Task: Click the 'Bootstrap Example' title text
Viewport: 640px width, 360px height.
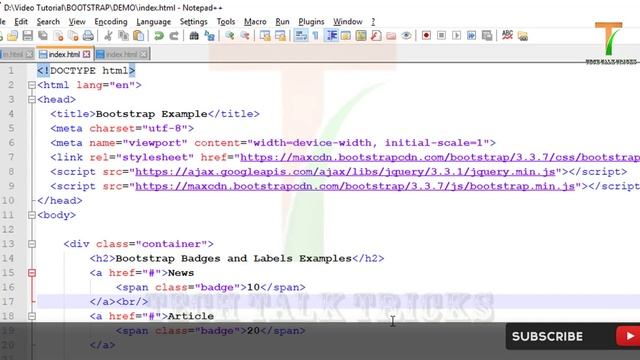Action: (x=151, y=114)
